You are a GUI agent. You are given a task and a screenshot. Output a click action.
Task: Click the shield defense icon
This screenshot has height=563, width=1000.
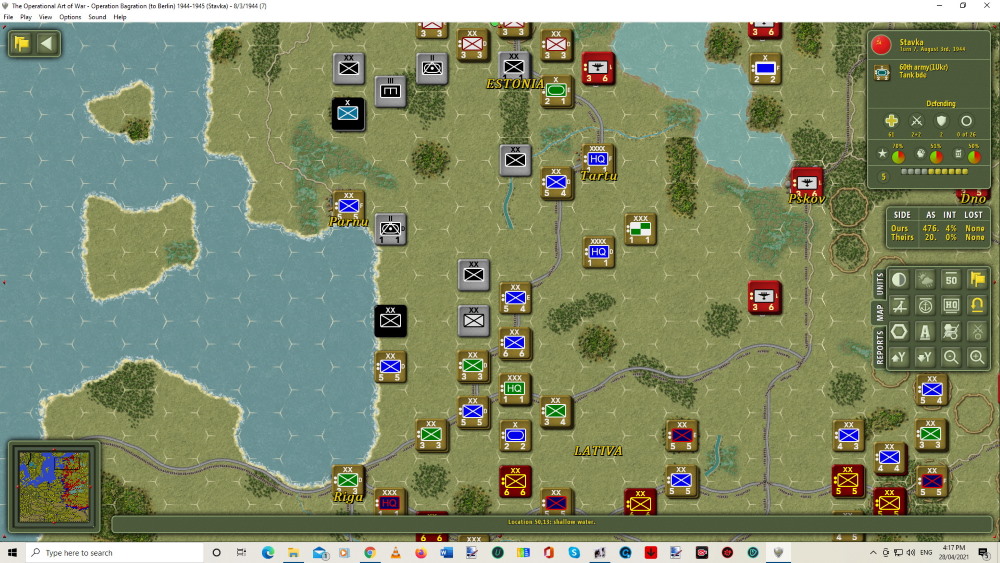pos(941,121)
